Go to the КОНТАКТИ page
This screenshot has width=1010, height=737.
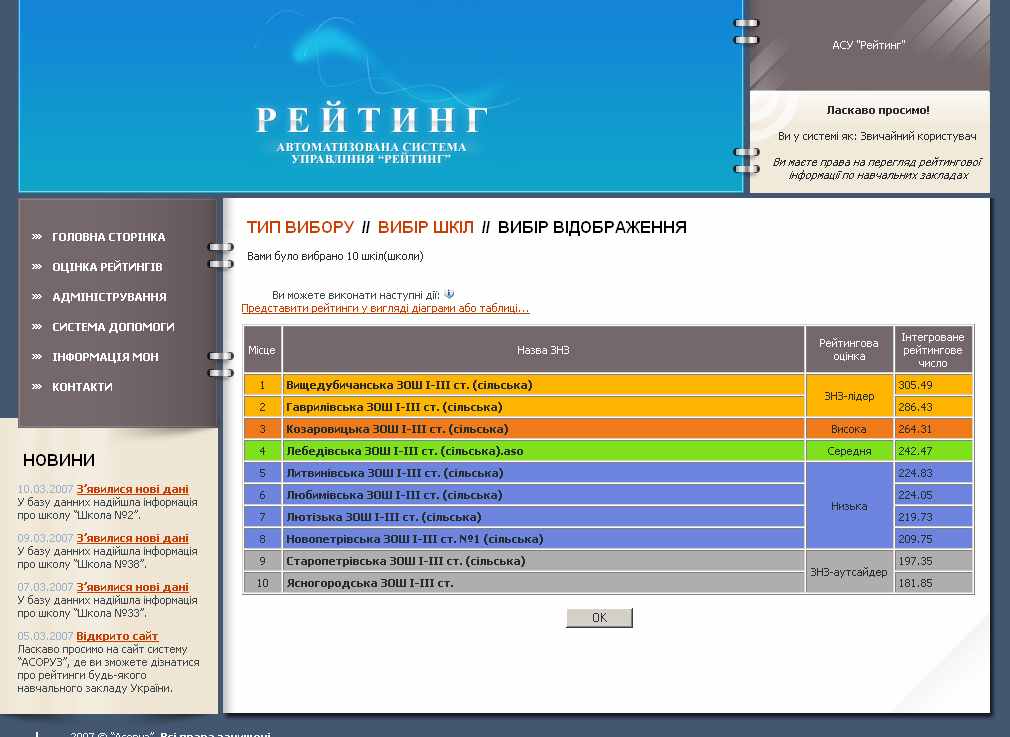82,387
